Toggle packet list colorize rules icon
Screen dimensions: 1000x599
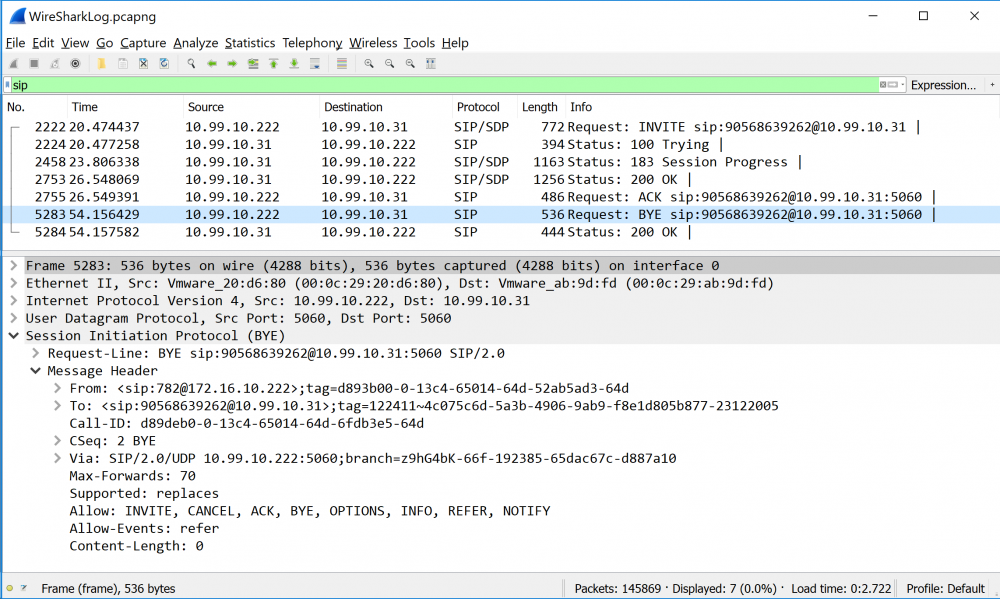tap(342, 64)
